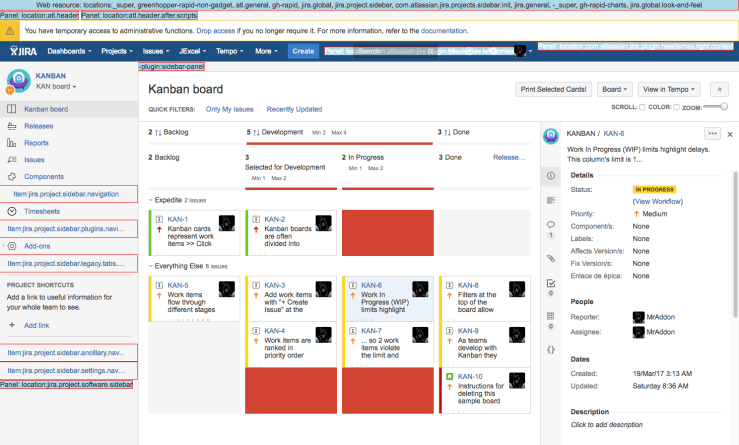739x445 pixels.
Task: Open the Releases sidebar icon
Action: [x=11, y=126]
